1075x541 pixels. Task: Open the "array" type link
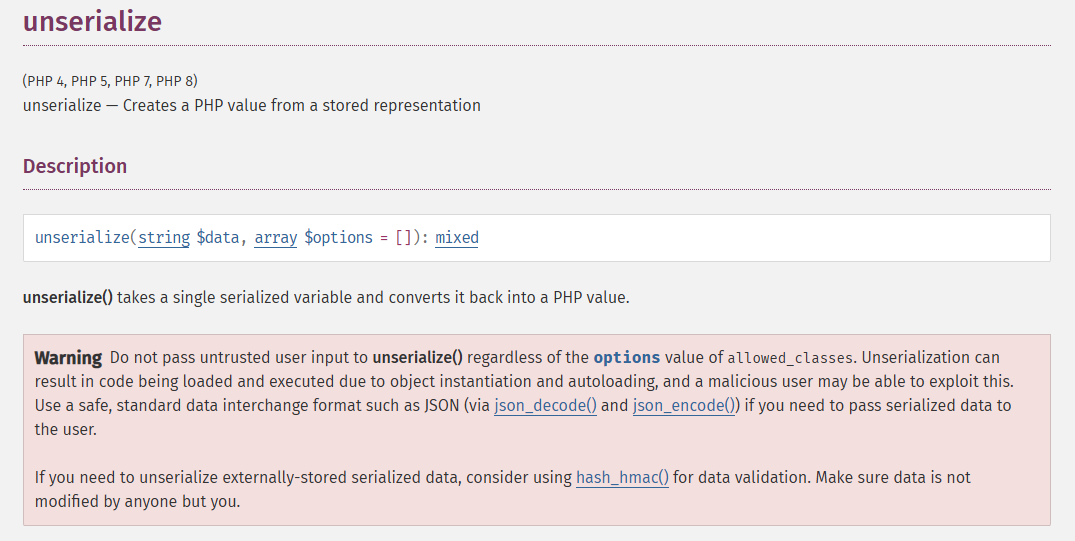point(275,238)
